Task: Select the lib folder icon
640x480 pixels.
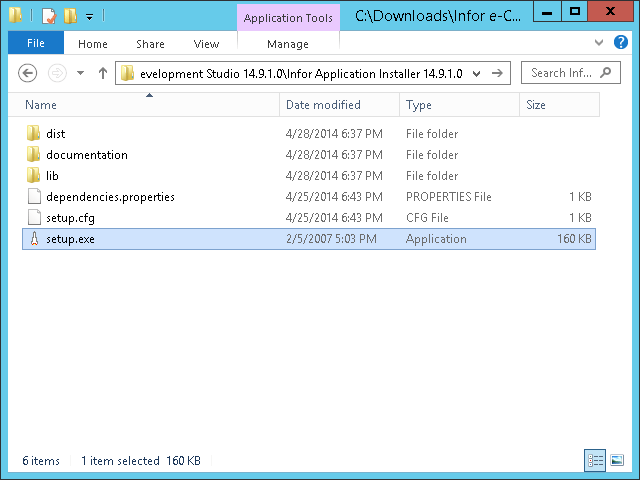Action: [34, 176]
